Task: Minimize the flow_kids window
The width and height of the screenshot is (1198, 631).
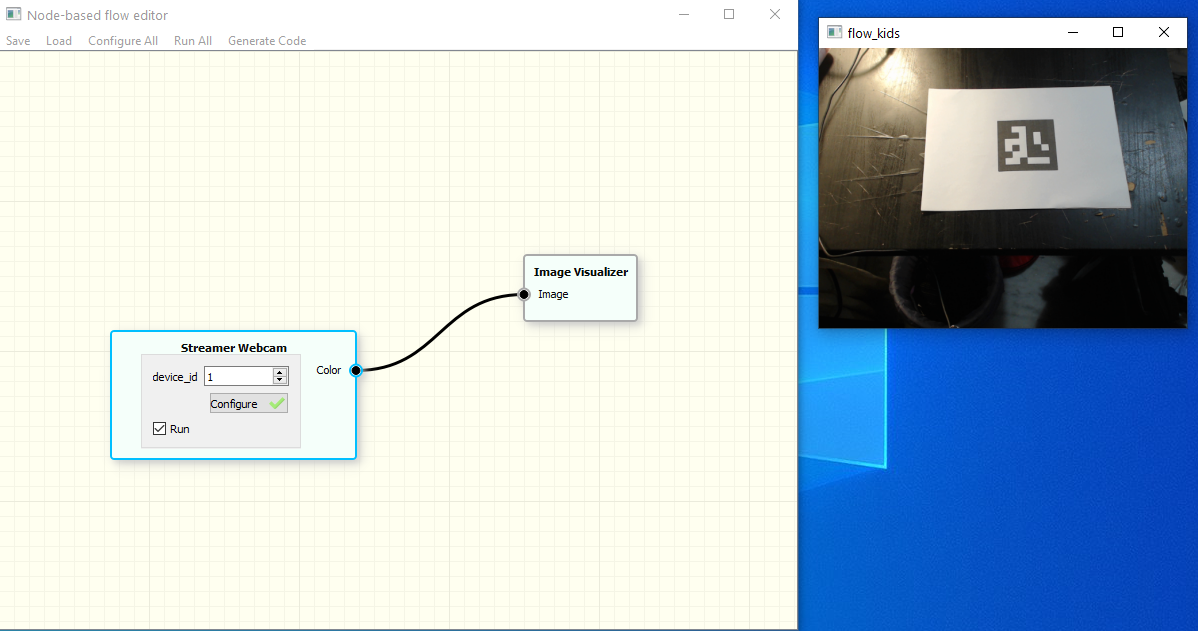Action: [x=1073, y=32]
